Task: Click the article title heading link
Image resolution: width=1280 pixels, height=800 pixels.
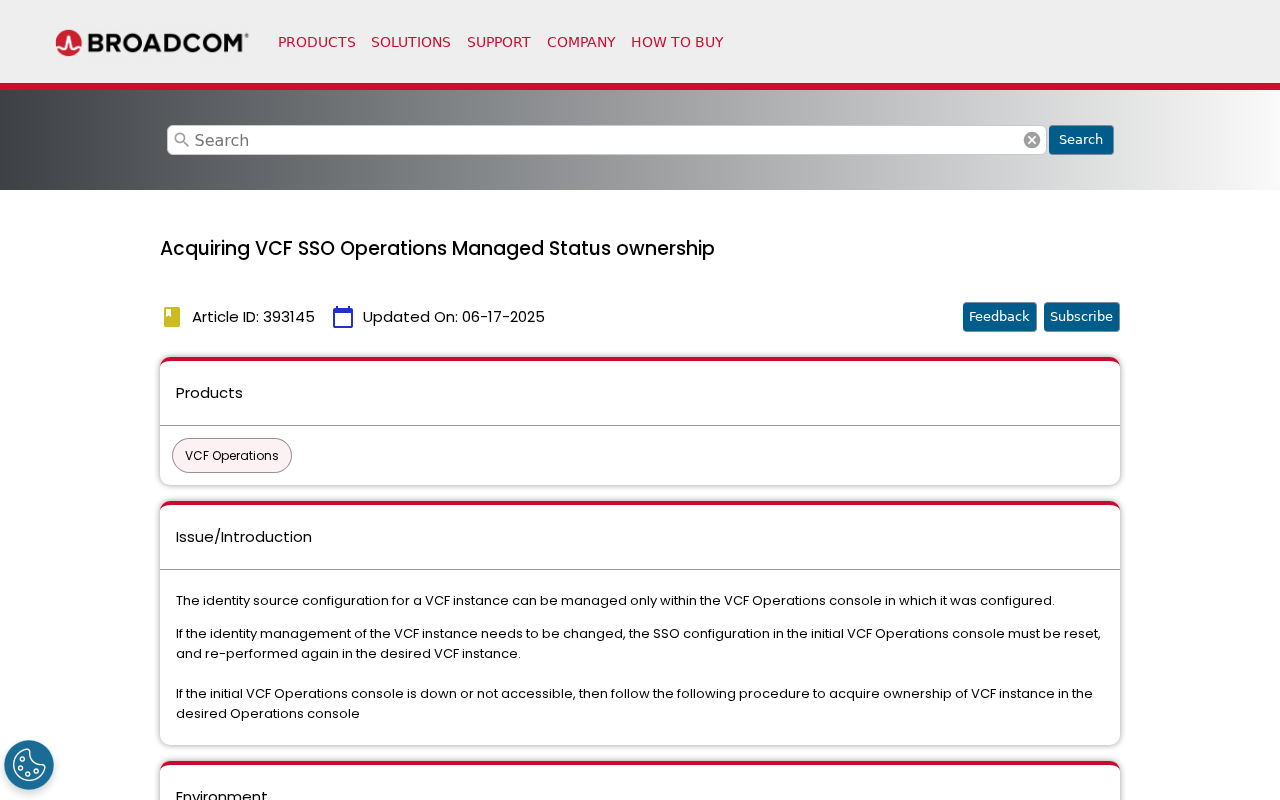Action: click(437, 248)
